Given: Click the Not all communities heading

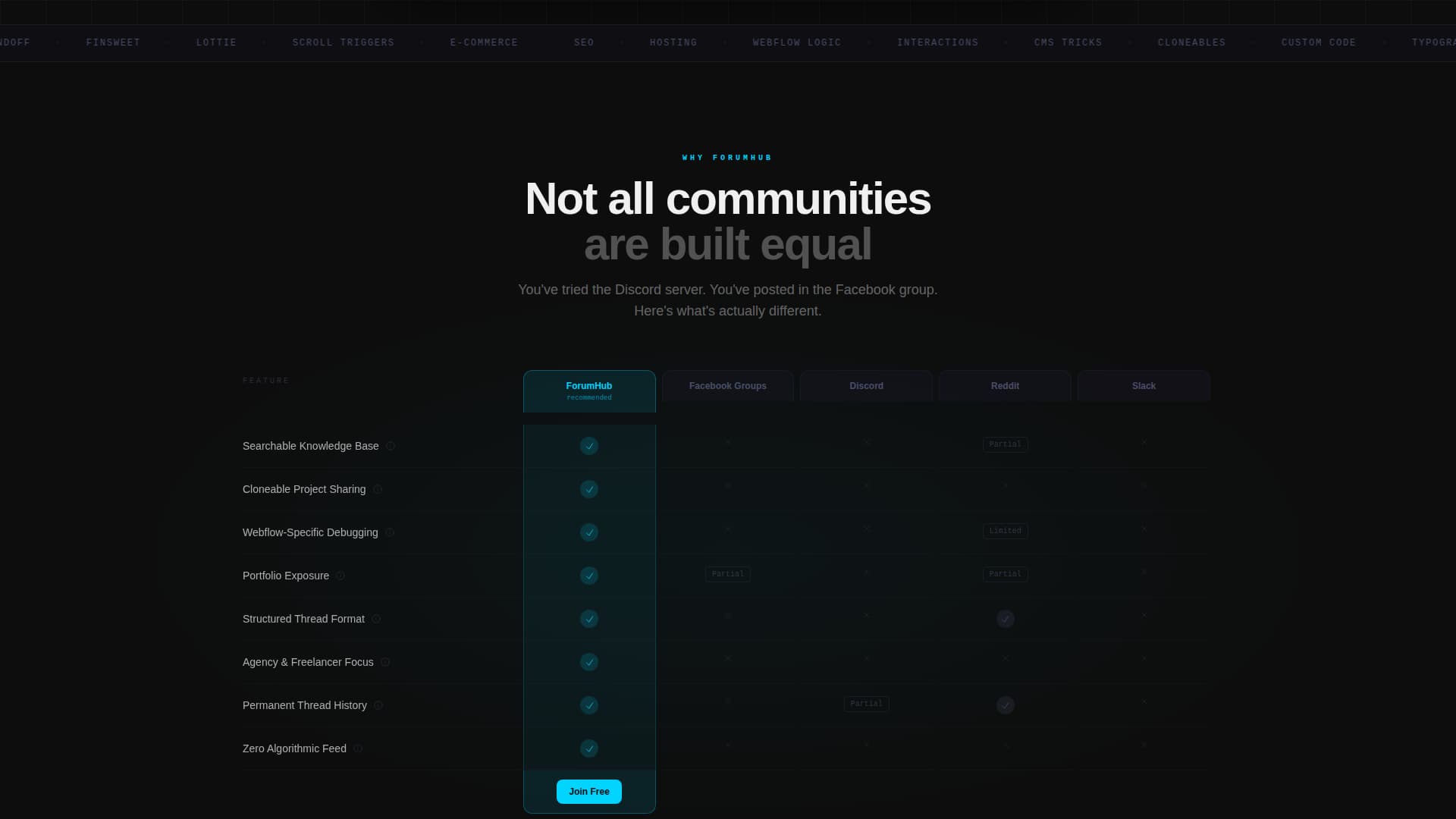Looking at the screenshot, I should (x=728, y=199).
